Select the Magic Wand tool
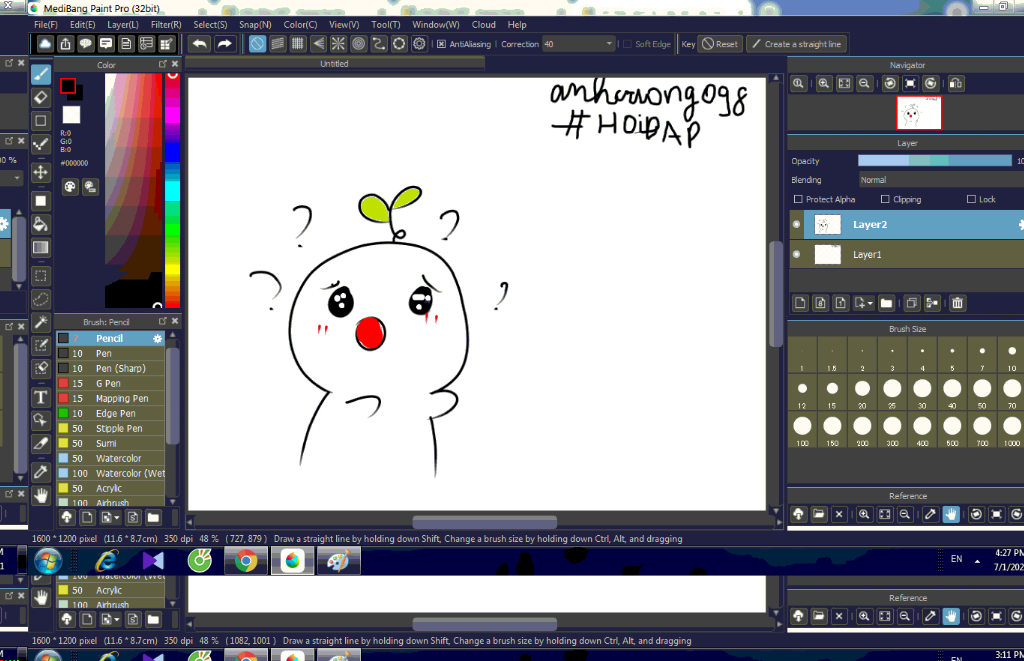1024x661 pixels. (x=40, y=322)
